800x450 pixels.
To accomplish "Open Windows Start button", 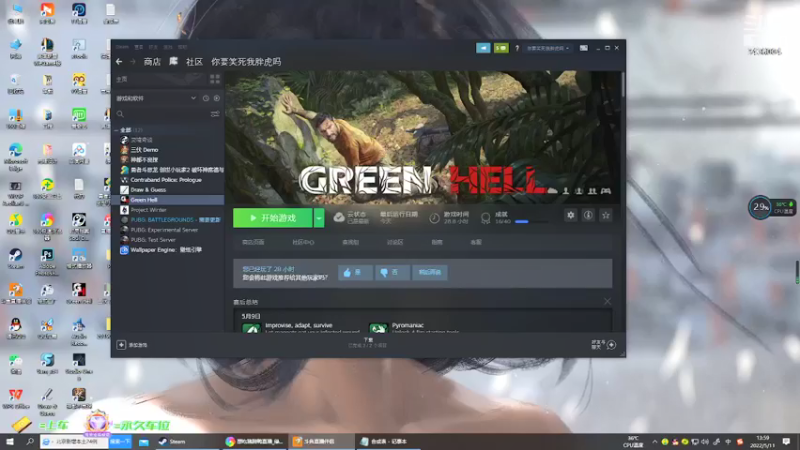I will pyautogui.click(x=10, y=441).
